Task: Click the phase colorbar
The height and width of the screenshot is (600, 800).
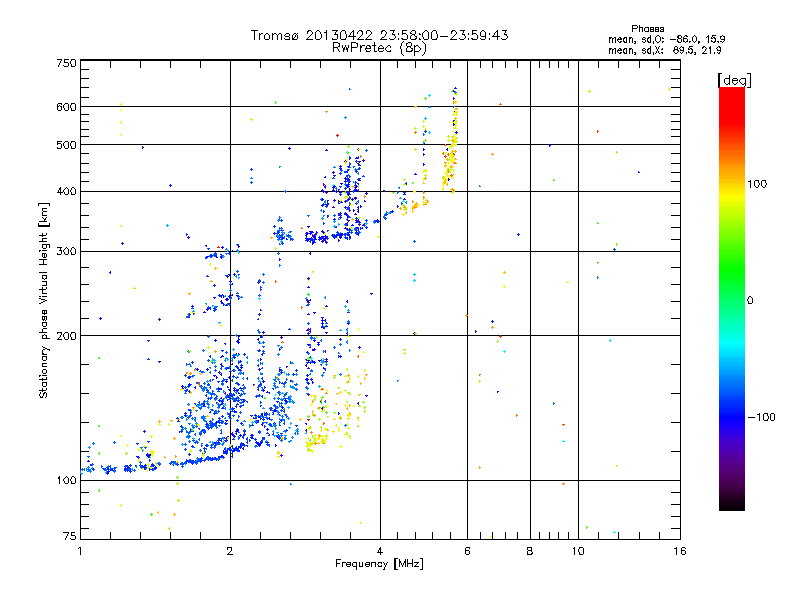Action: point(732,299)
